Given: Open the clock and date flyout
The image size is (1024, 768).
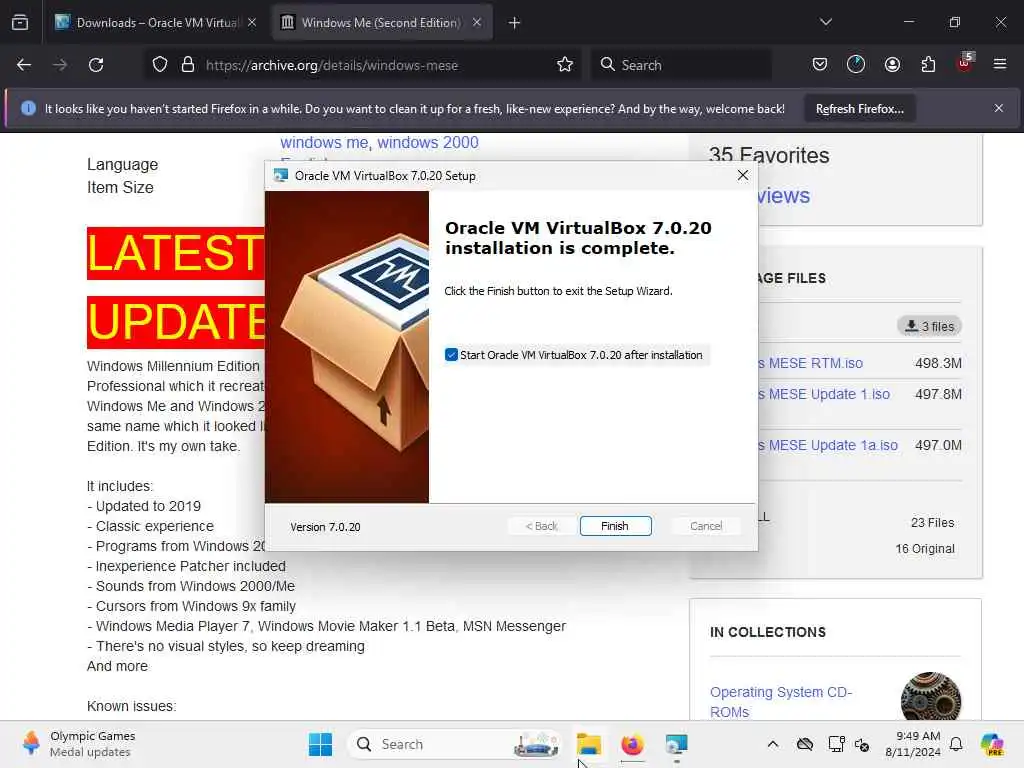Looking at the screenshot, I should tap(912, 744).
